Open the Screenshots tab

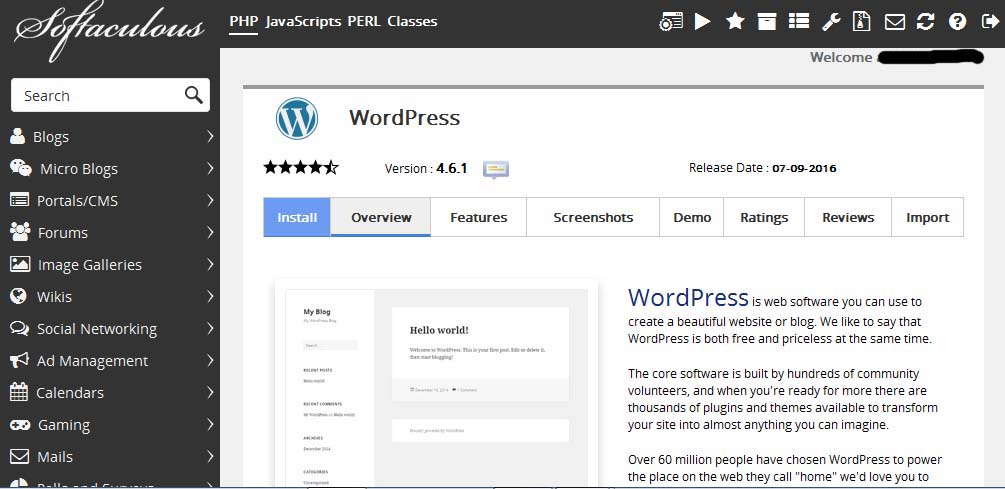coord(593,217)
